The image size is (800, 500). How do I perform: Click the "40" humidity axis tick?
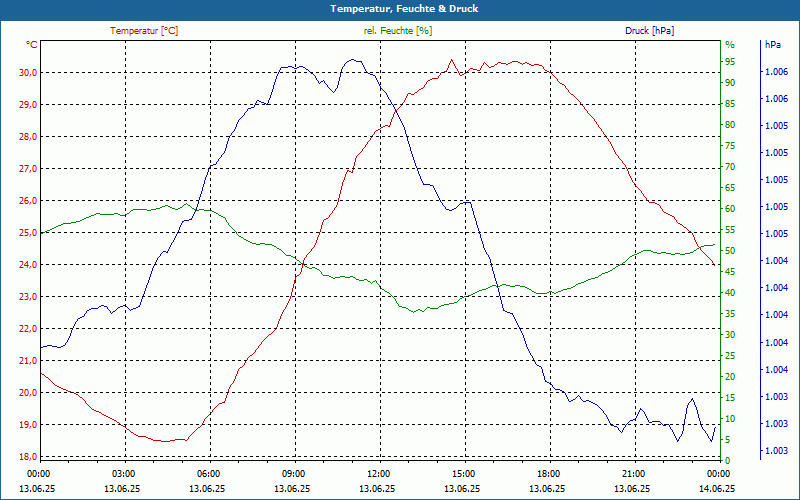click(730, 293)
